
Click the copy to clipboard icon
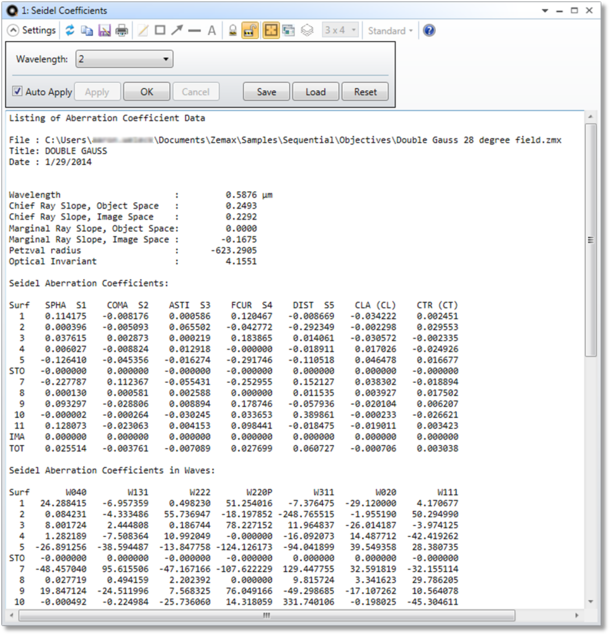(x=87, y=31)
